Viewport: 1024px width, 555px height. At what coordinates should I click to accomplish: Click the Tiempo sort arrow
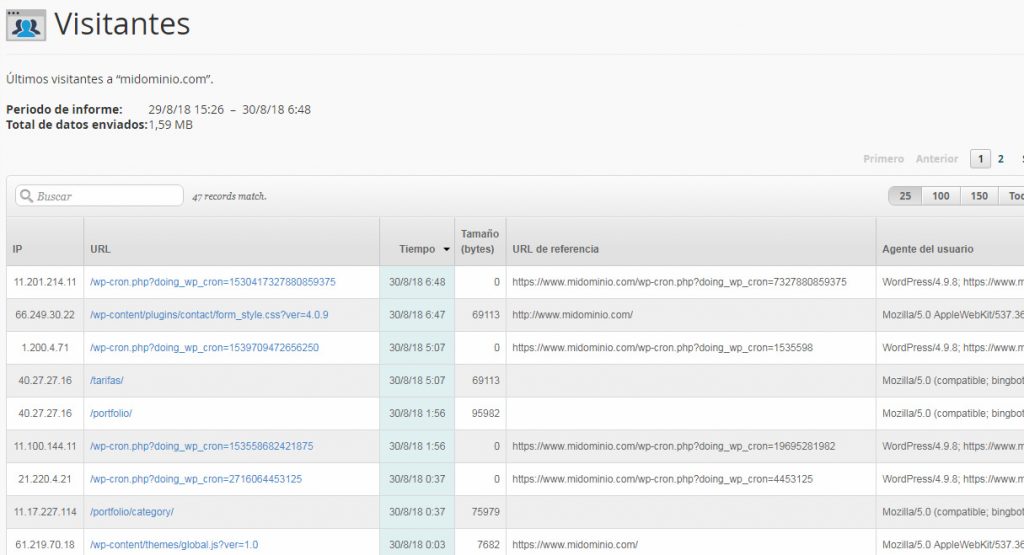coord(446,250)
